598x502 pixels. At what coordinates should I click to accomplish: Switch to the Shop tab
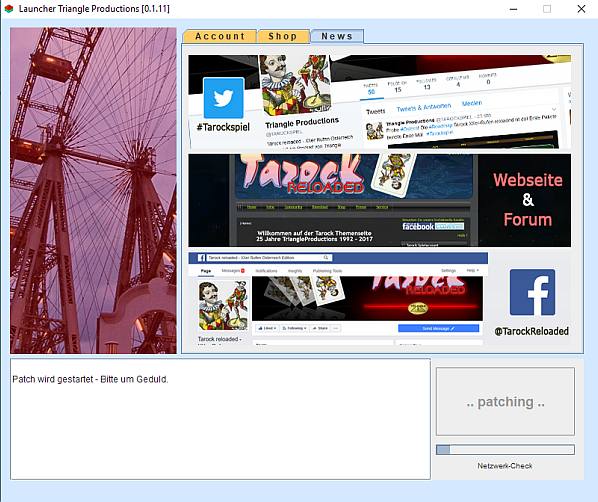(x=283, y=36)
